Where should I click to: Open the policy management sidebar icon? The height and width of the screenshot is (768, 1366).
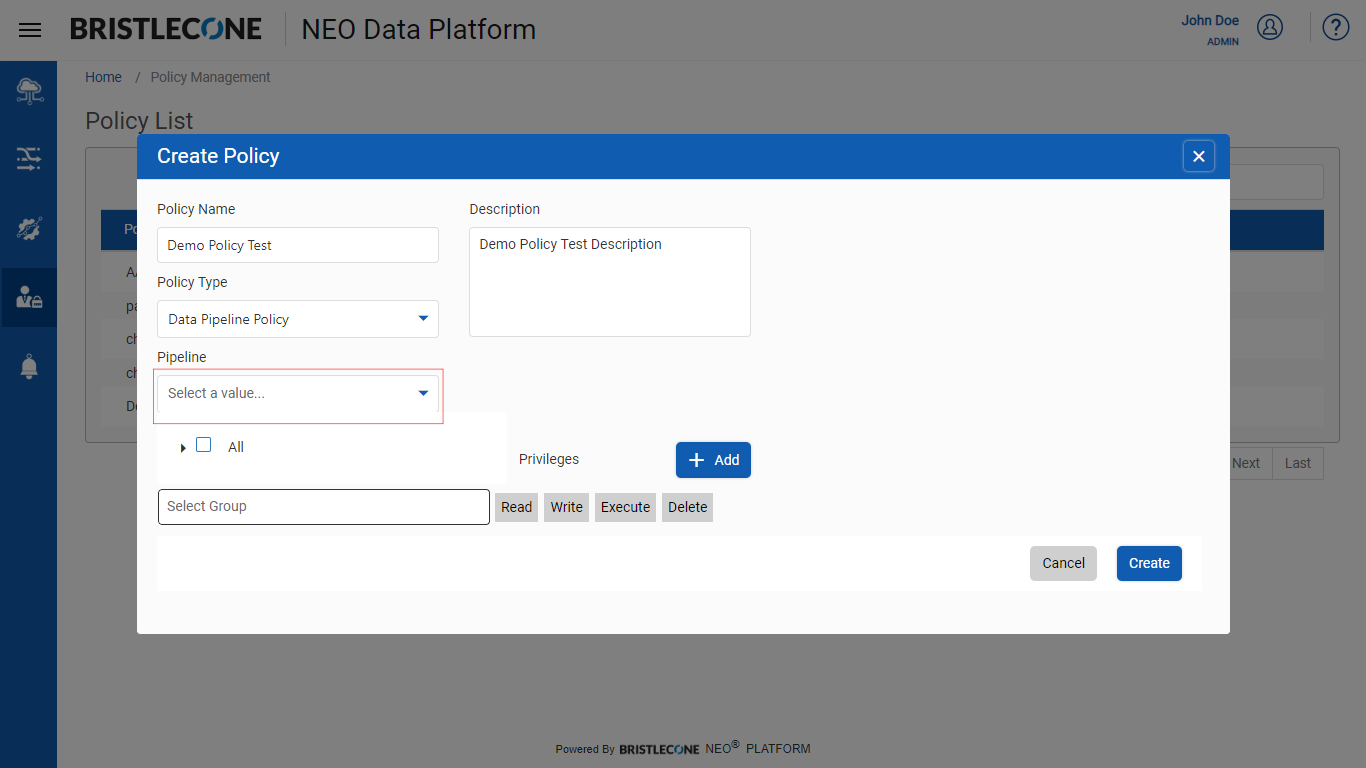coord(29,297)
